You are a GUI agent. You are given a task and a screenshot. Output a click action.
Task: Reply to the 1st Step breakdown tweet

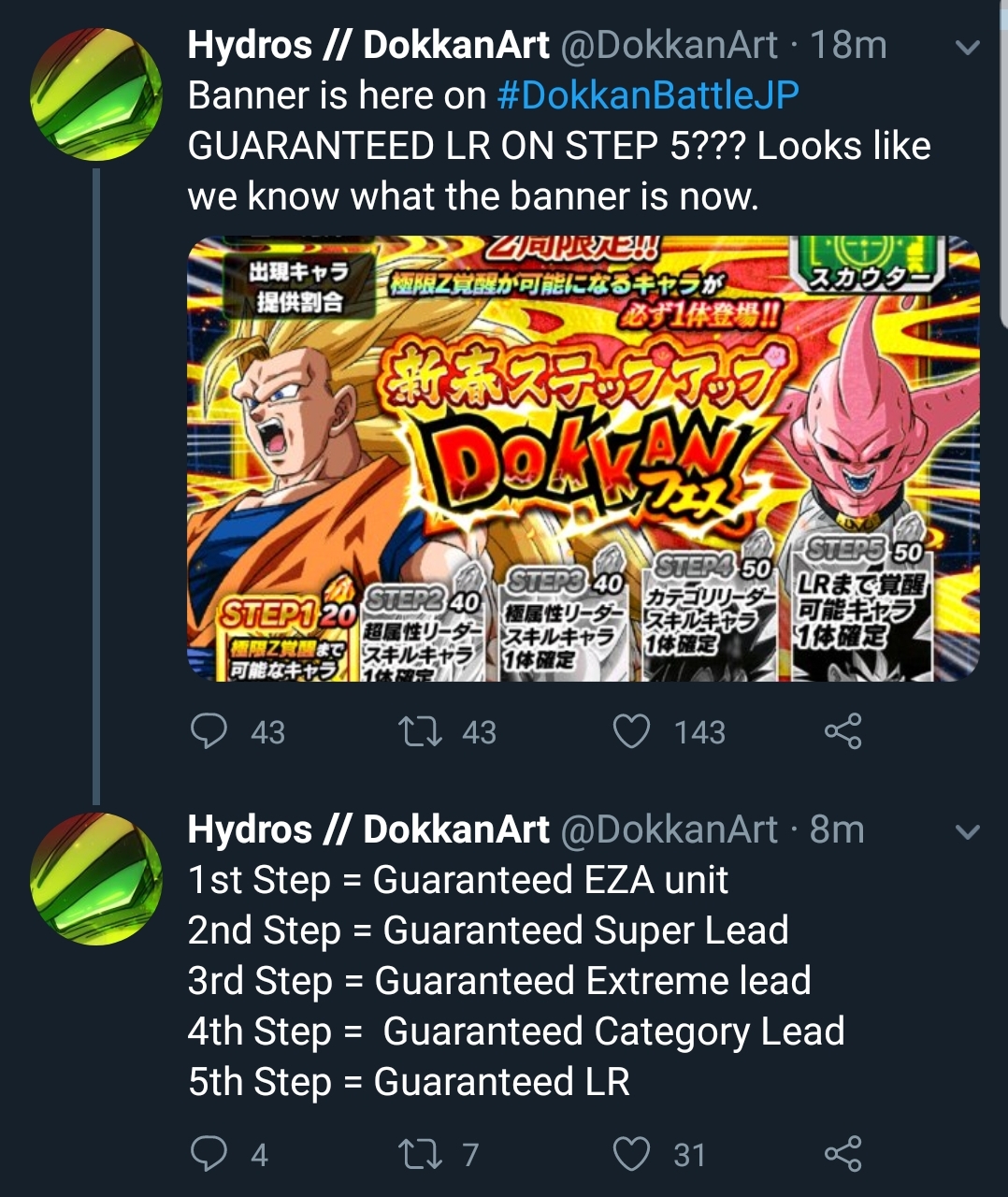(x=209, y=1154)
